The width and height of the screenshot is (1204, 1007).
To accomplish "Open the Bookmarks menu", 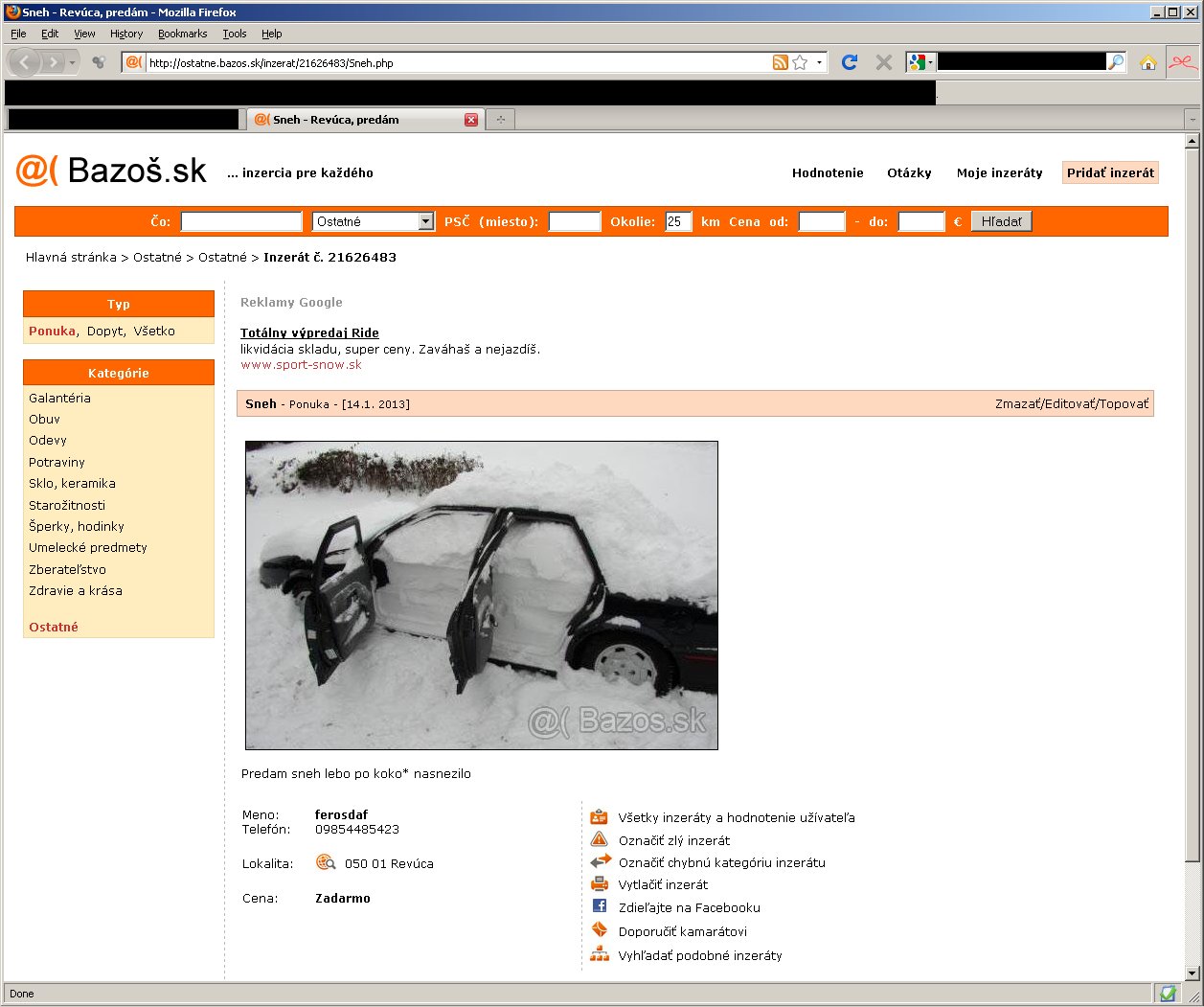I will (x=182, y=34).
